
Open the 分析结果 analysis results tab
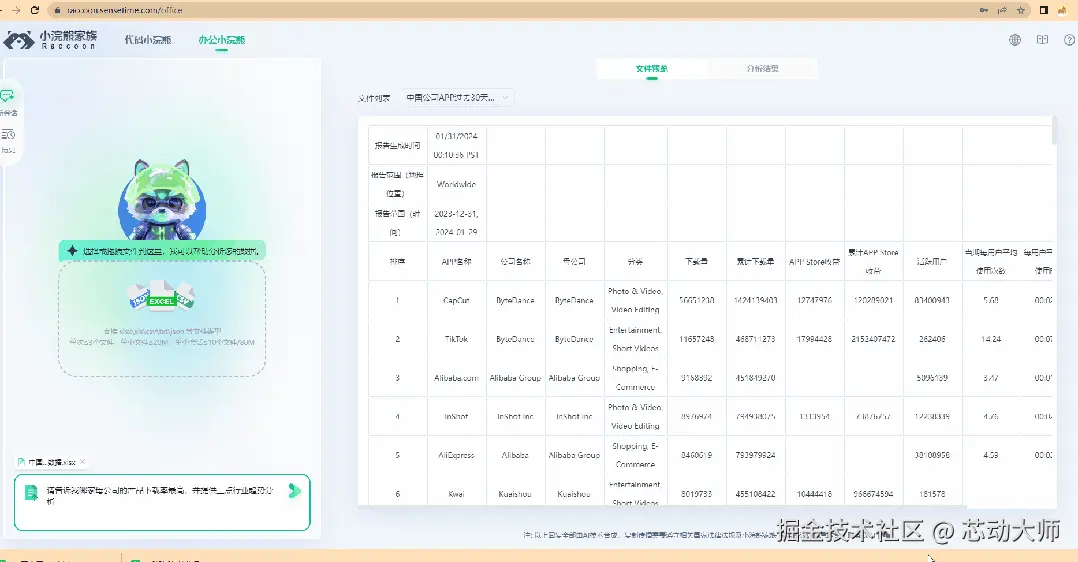pyautogui.click(x=762, y=69)
